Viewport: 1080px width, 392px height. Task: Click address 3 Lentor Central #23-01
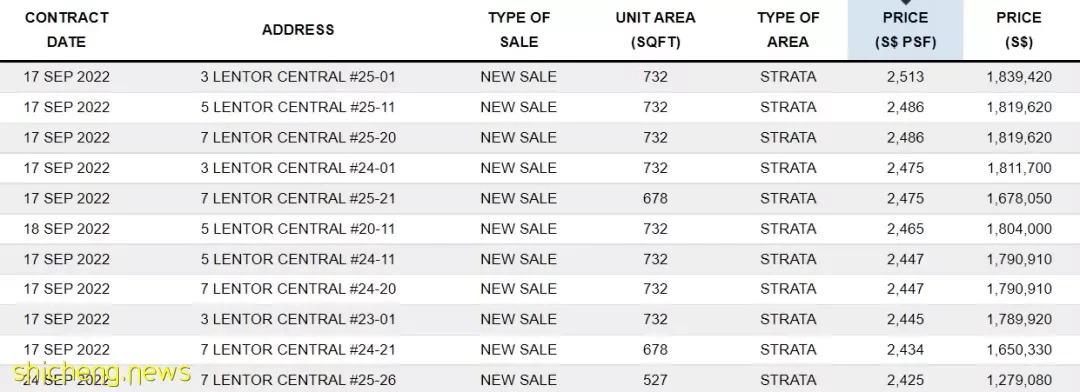(298, 320)
